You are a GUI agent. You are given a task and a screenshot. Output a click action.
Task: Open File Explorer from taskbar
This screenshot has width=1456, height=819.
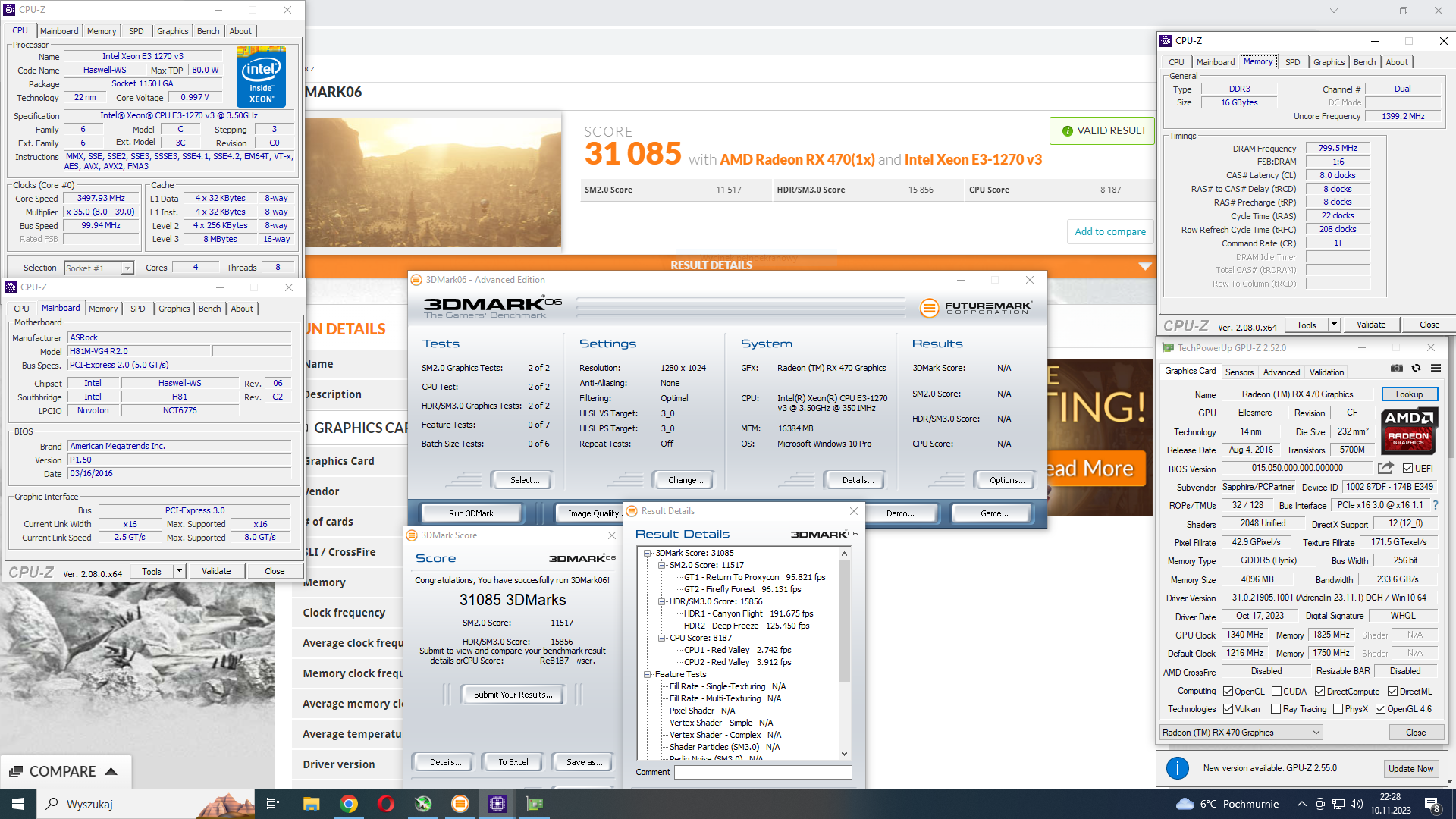tap(311, 804)
